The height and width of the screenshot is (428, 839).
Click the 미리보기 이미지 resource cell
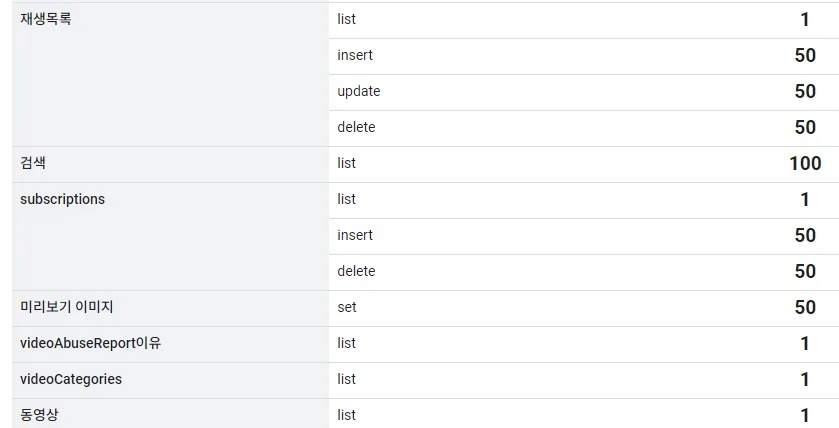coord(170,308)
